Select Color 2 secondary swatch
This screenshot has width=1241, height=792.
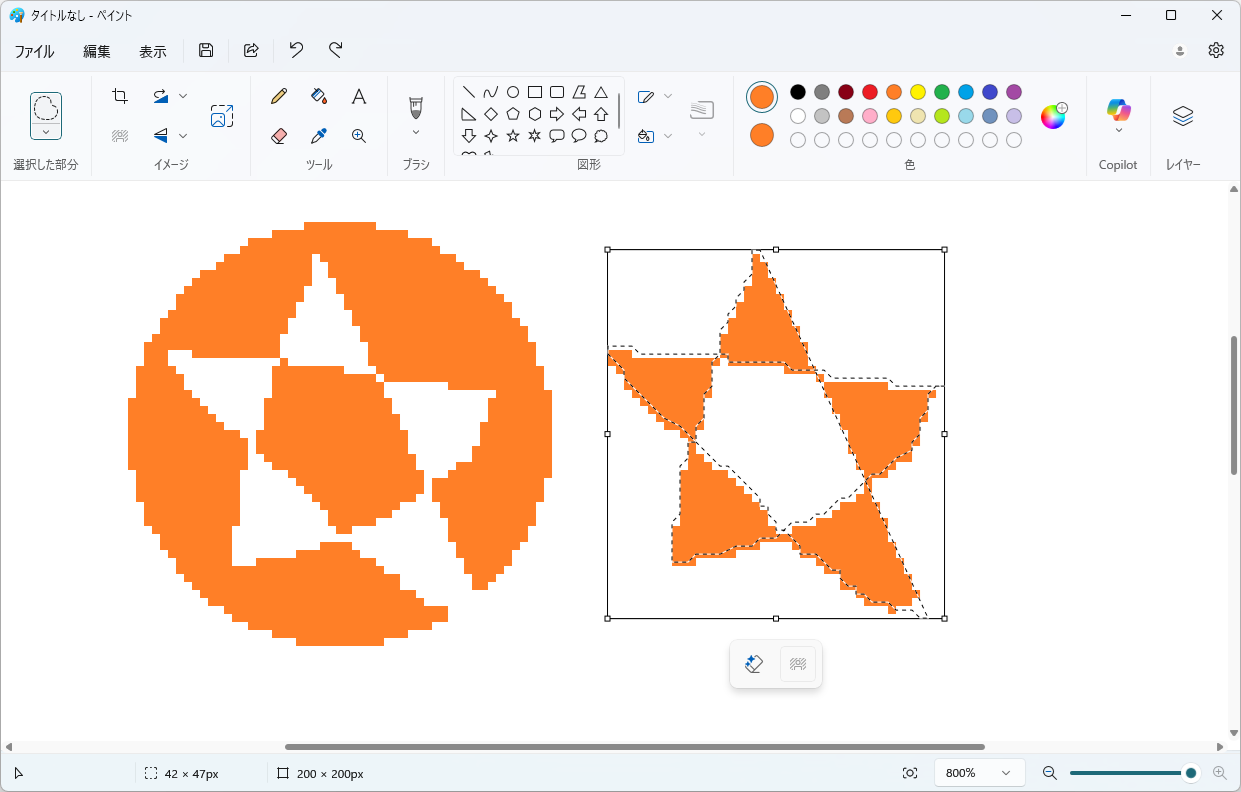point(762,135)
